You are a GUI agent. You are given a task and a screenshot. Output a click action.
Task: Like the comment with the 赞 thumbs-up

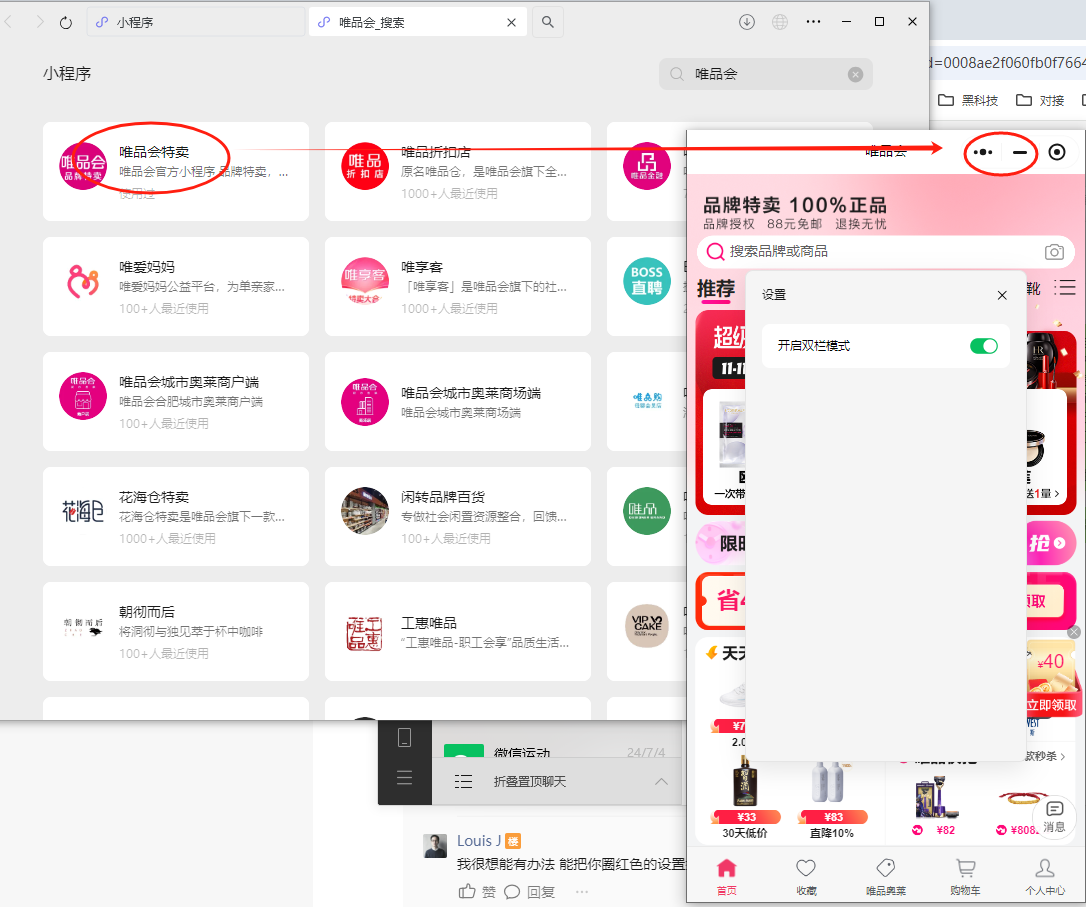477,892
